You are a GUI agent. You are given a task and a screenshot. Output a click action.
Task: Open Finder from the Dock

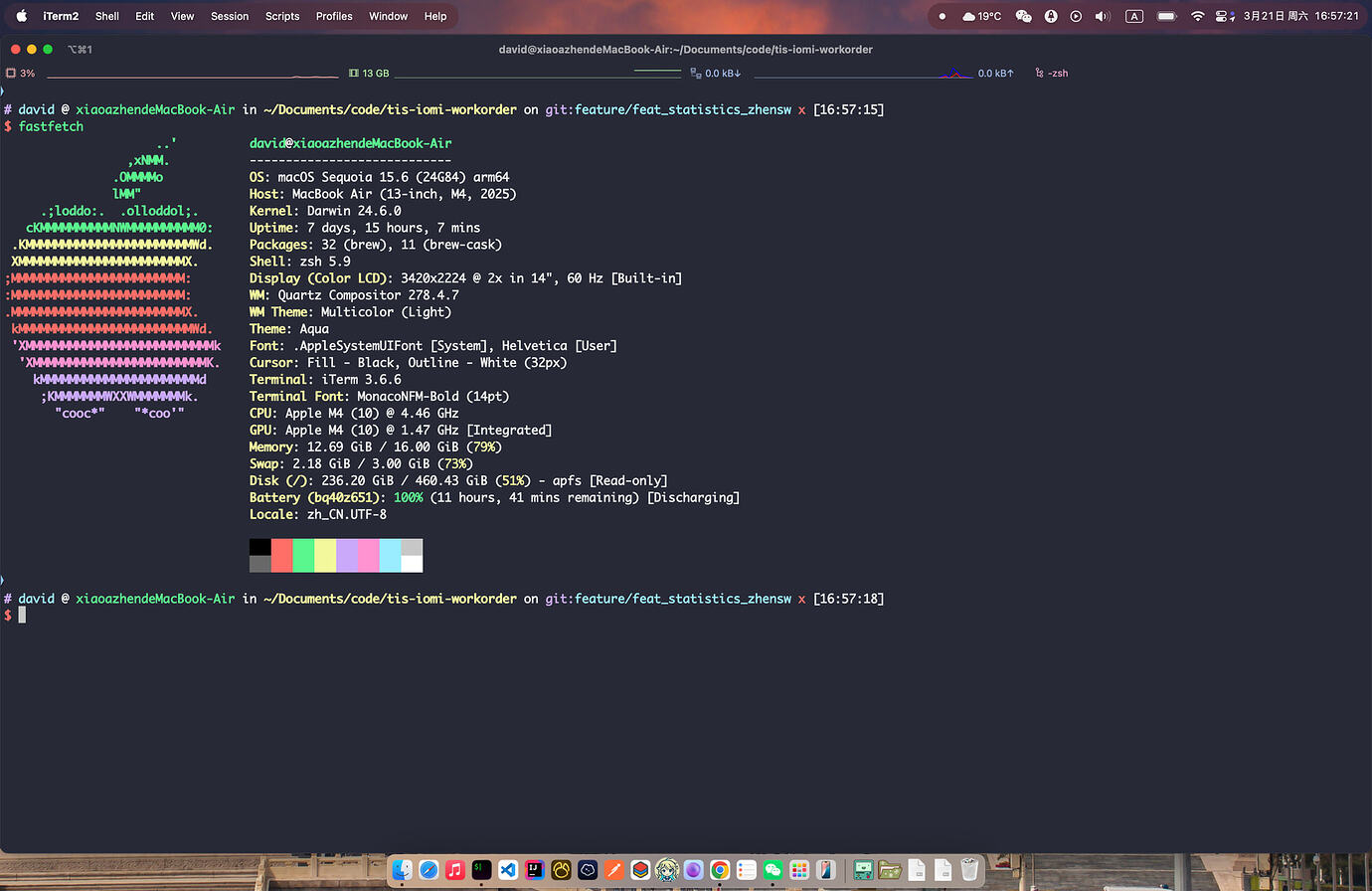[402, 870]
